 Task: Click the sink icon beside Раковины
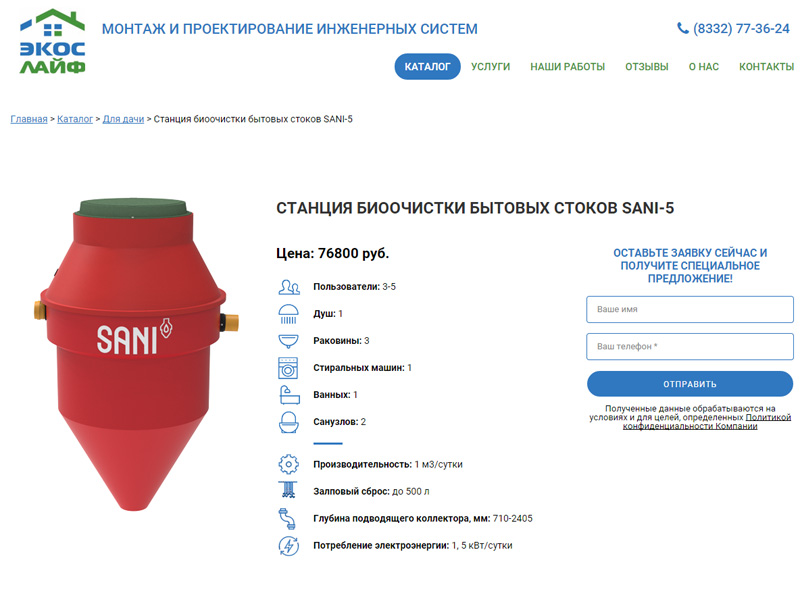288,341
